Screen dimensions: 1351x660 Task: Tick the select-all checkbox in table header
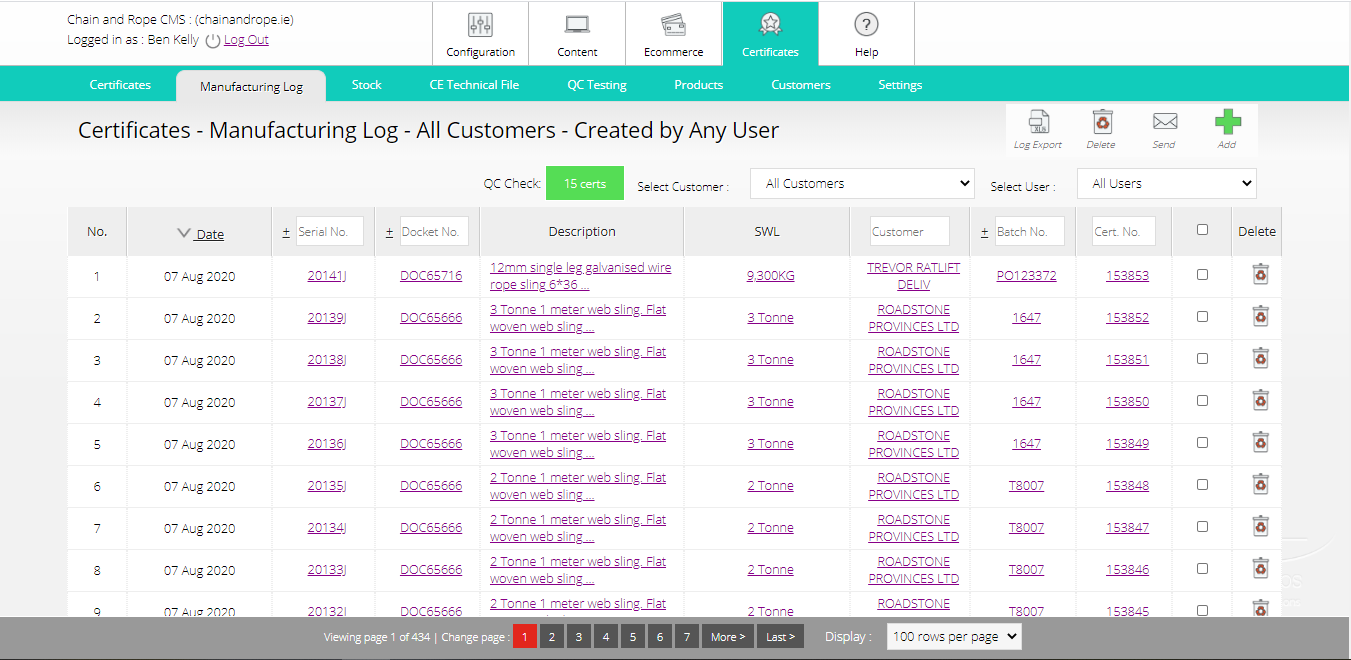pos(1202,230)
